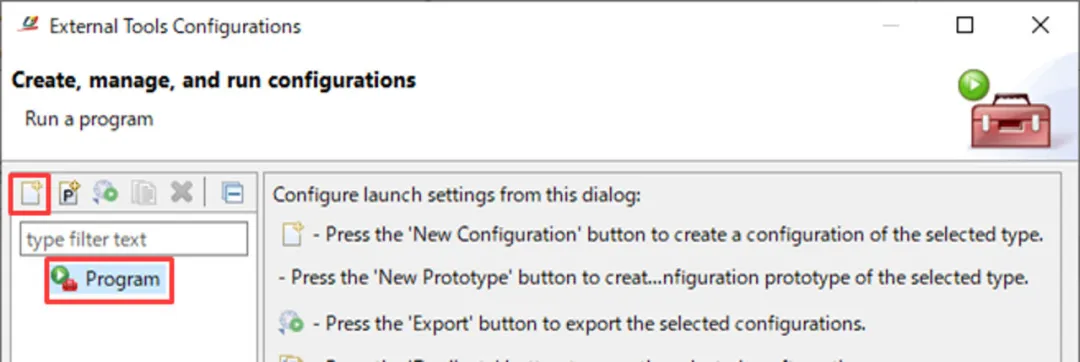Click the grayed Duplicate configuration icon
This screenshot has width=1080, height=362.
143,194
